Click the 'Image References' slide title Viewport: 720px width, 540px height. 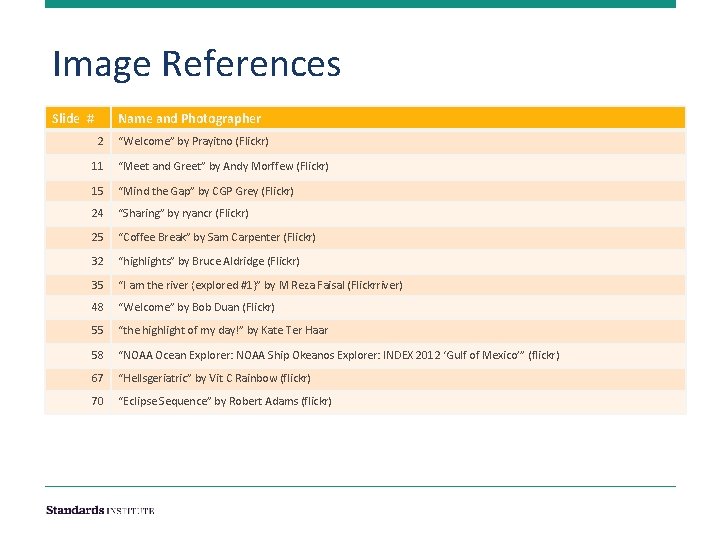point(197,64)
